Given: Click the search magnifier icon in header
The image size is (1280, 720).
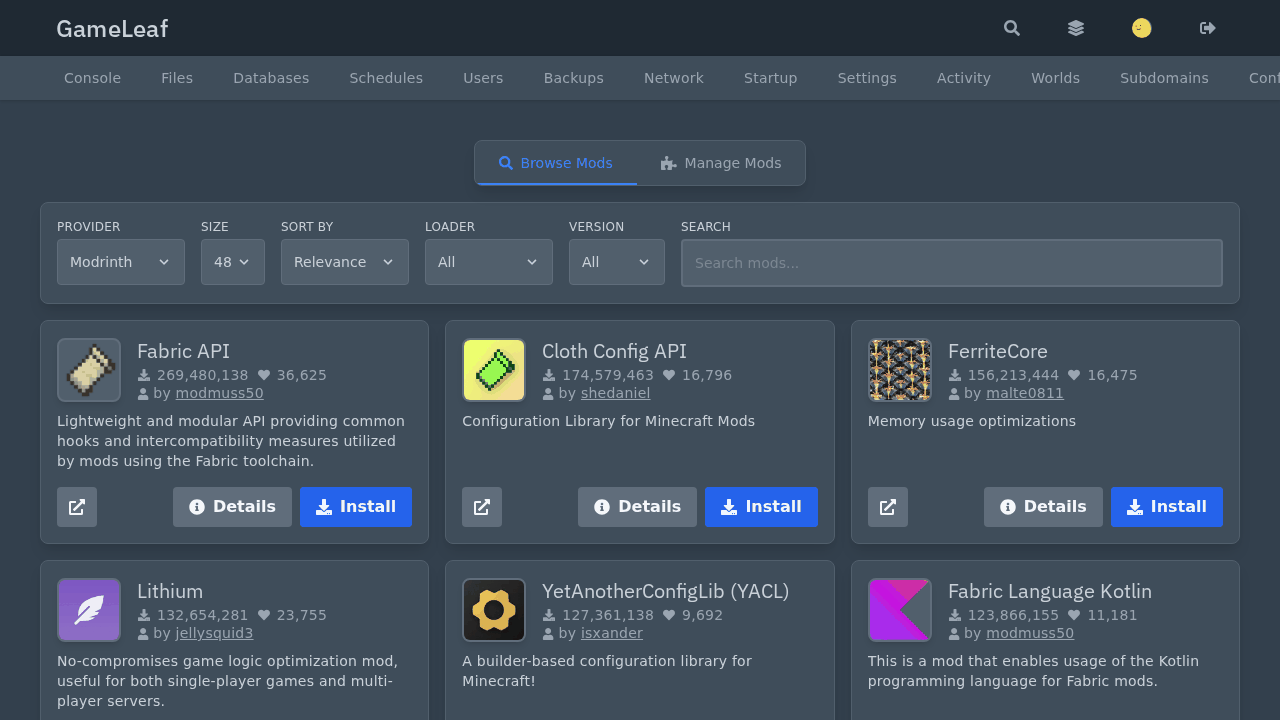Looking at the screenshot, I should coord(1012,28).
